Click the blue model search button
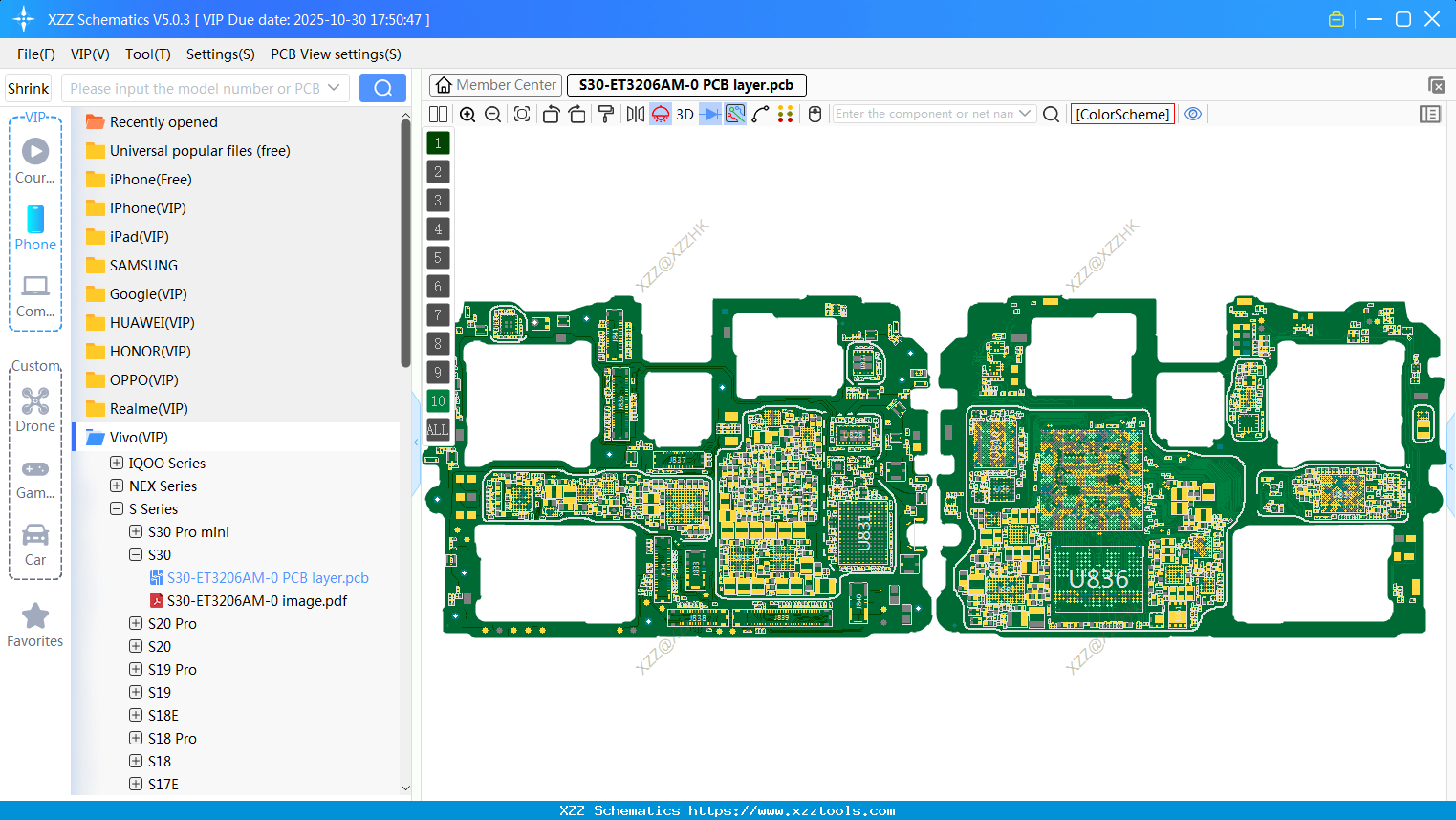The width and height of the screenshot is (1456, 820). (382, 88)
